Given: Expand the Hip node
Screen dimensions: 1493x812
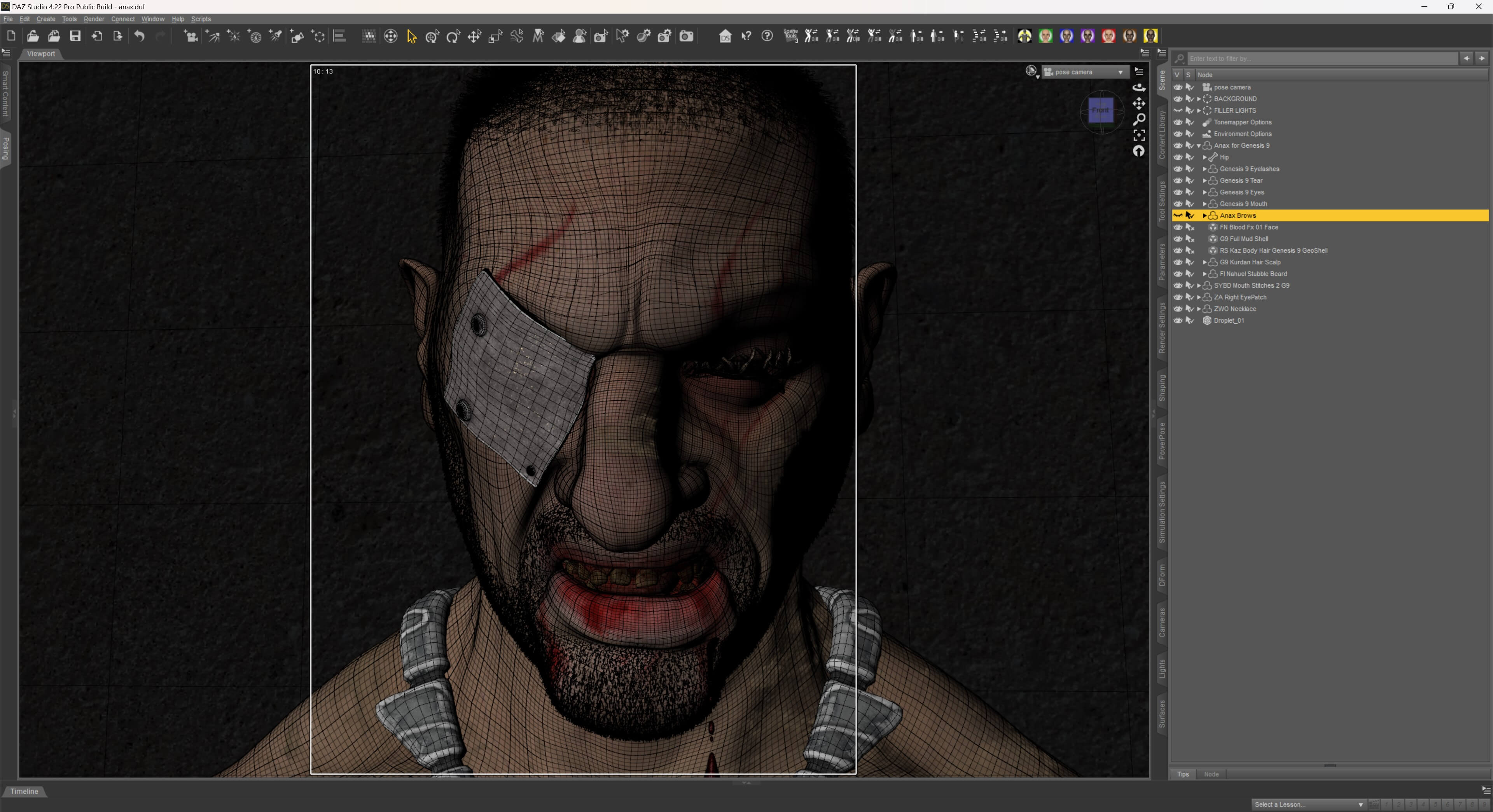Looking at the screenshot, I should pos(1205,157).
